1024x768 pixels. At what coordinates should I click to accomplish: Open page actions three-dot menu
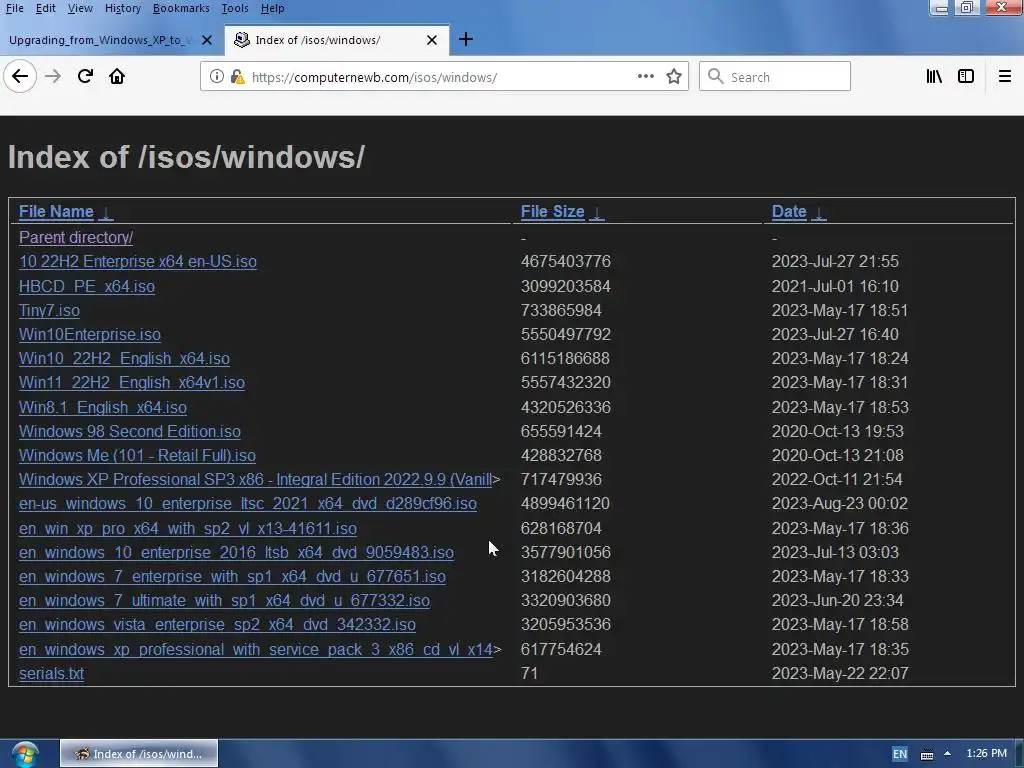pos(645,76)
